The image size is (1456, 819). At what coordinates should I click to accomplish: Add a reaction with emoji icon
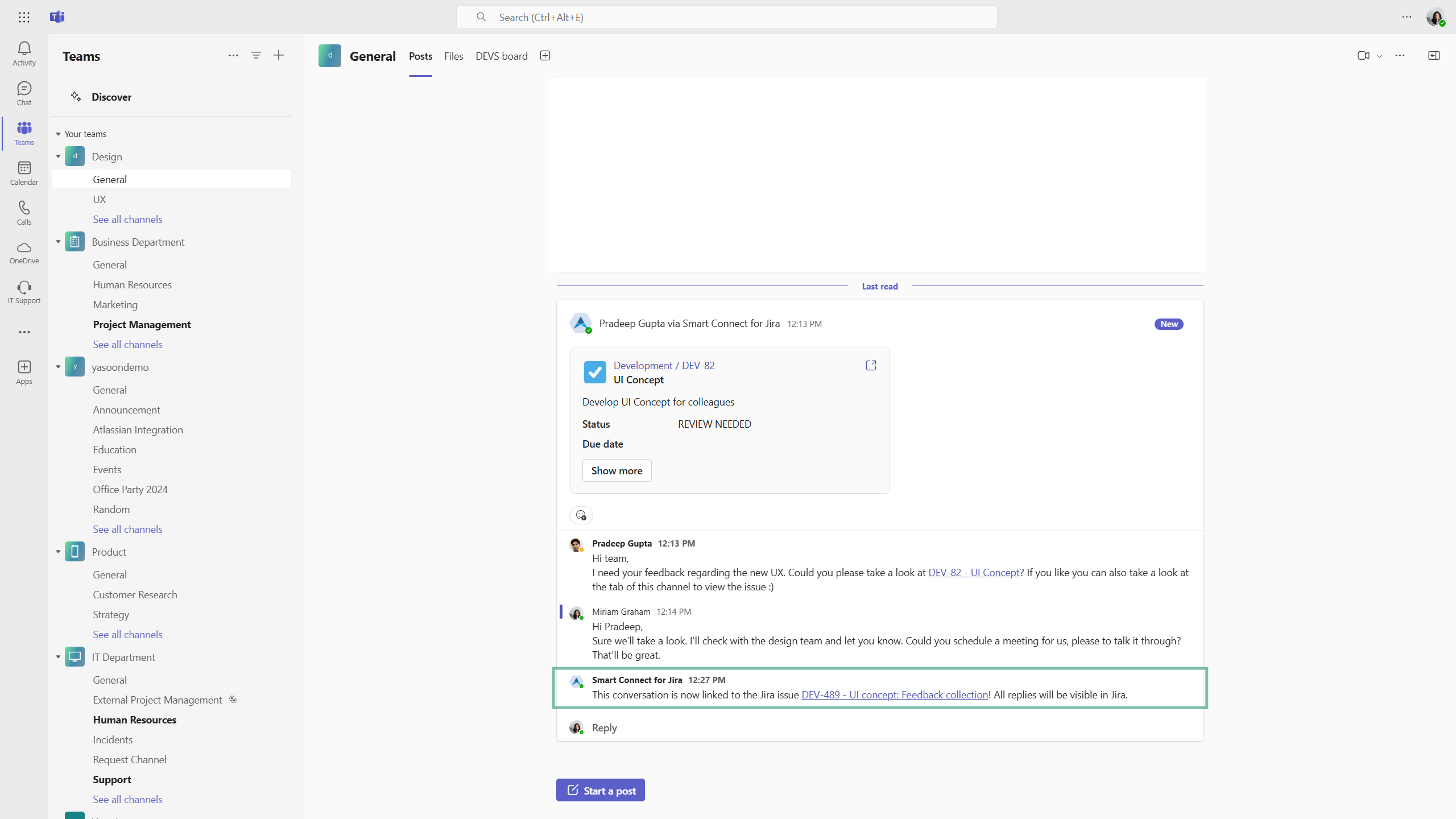(x=581, y=515)
